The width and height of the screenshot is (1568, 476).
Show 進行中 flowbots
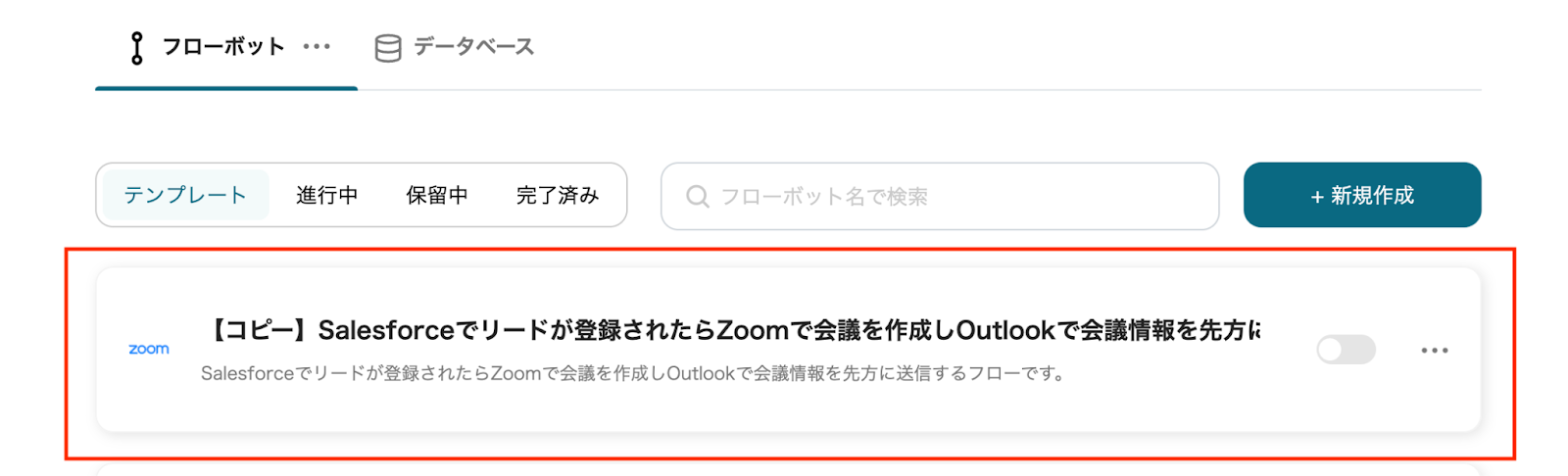tap(327, 195)
